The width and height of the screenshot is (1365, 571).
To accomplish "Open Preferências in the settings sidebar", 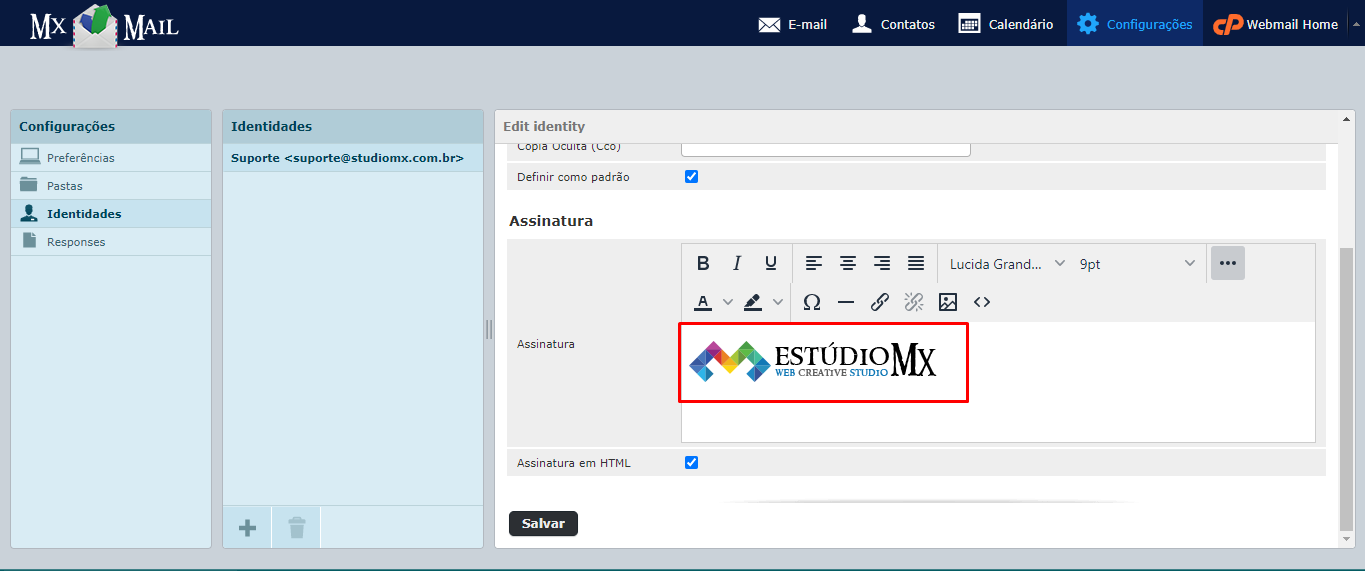I will [x=80, y=158].
